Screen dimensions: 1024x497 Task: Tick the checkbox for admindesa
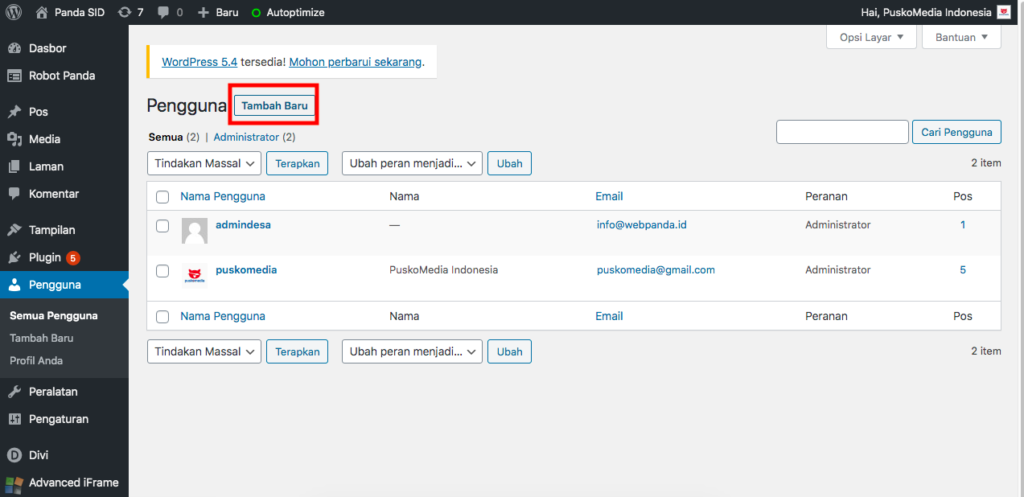[x=163, y=226]
